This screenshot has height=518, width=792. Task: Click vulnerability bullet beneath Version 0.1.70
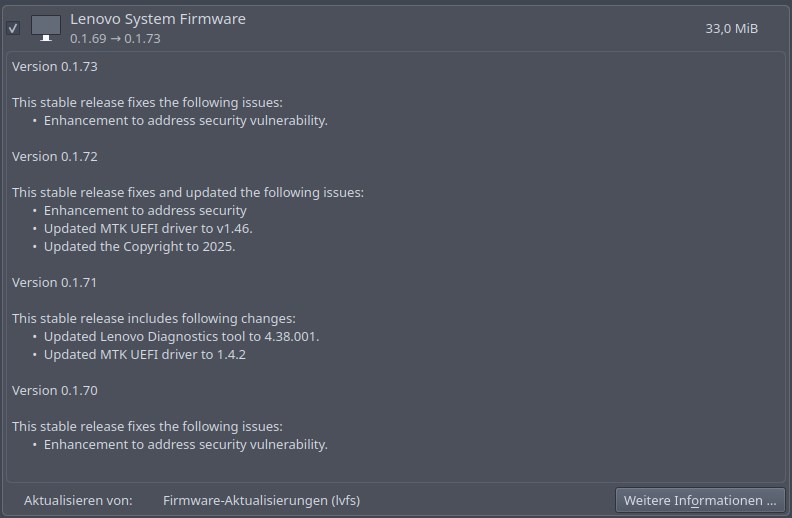(185, 444)
